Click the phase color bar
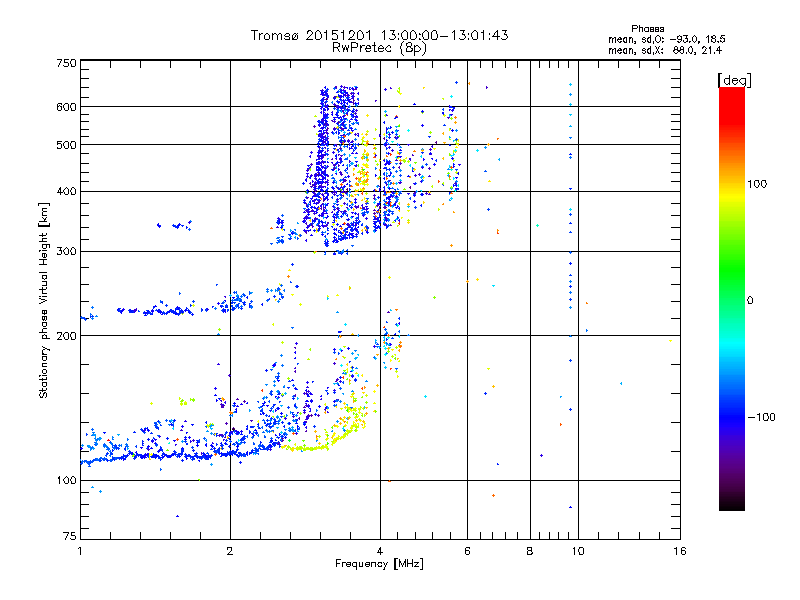 732,298
